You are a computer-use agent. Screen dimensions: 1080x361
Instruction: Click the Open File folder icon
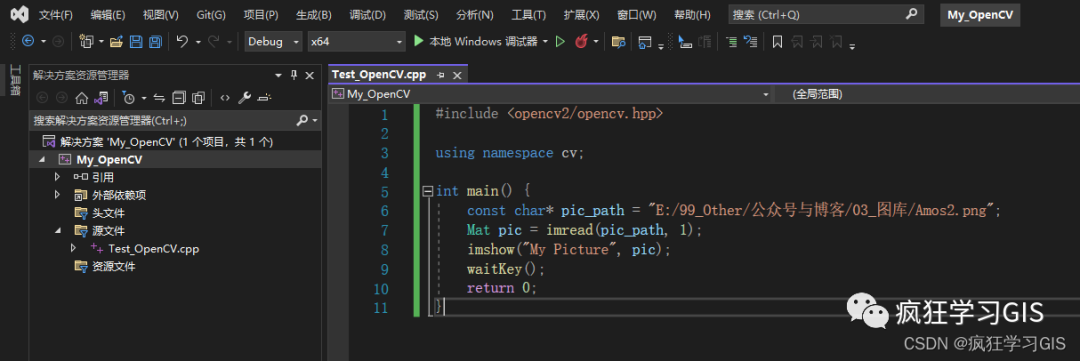click(116, 41)
